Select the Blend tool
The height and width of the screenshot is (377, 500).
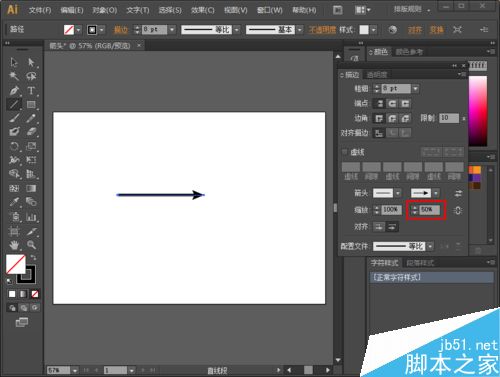point(31,202)
